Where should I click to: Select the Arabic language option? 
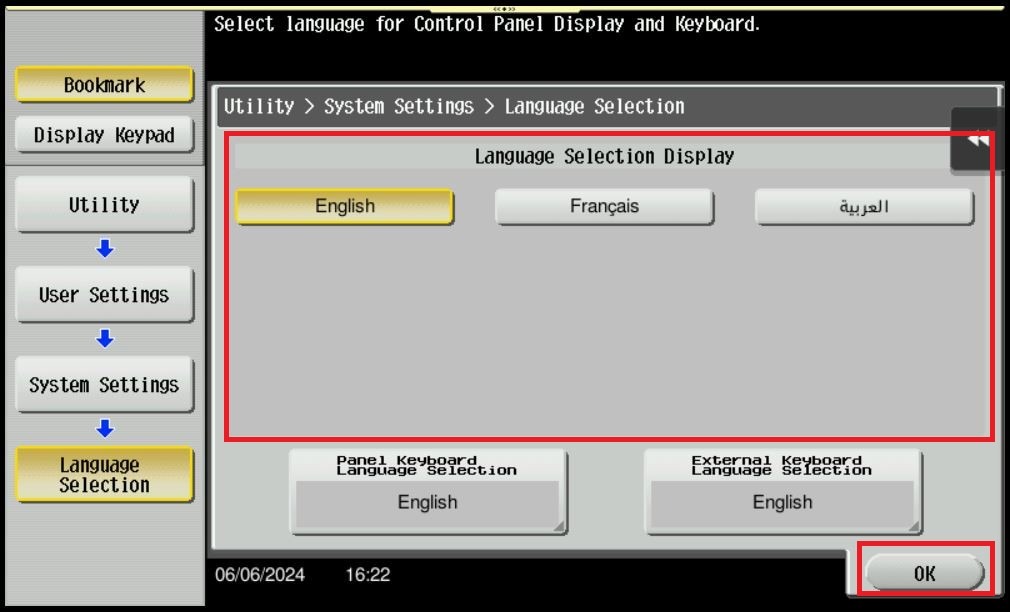[x=864, y=207]
